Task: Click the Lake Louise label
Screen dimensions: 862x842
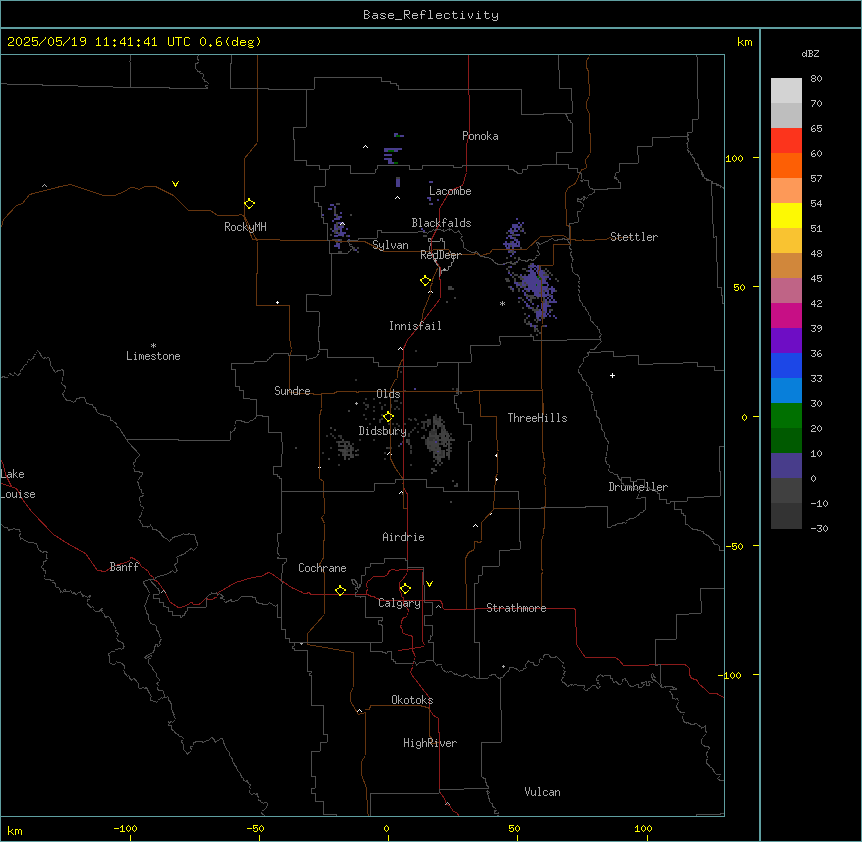Action: pyautogui.click(x=17, y=484)
